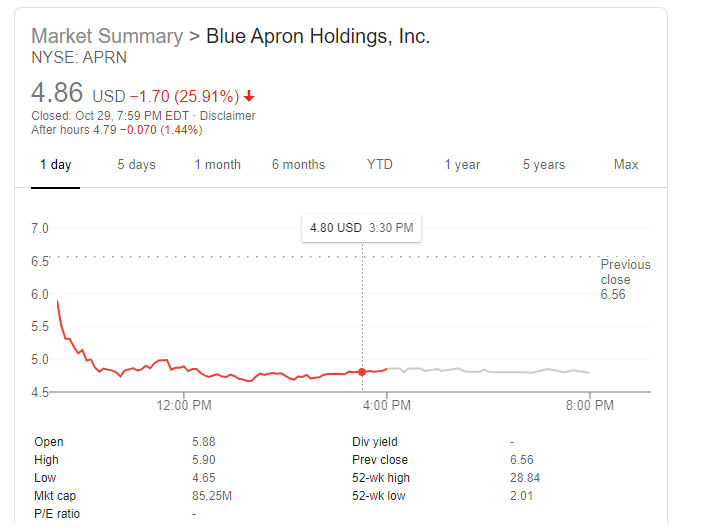Click the red data point on chart

pos(362,372)
